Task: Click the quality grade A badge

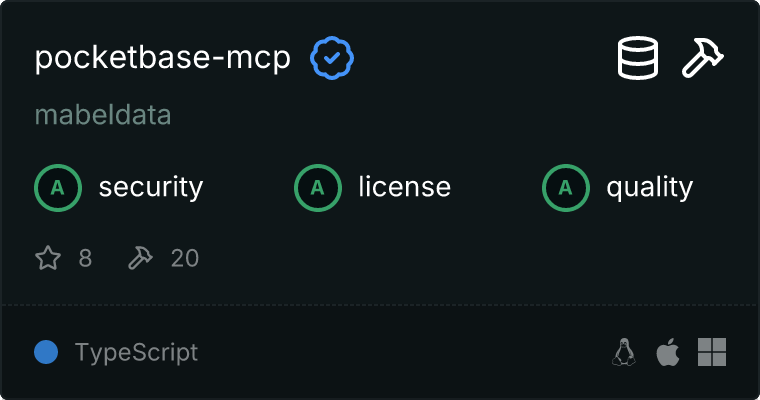Action: 566,188
